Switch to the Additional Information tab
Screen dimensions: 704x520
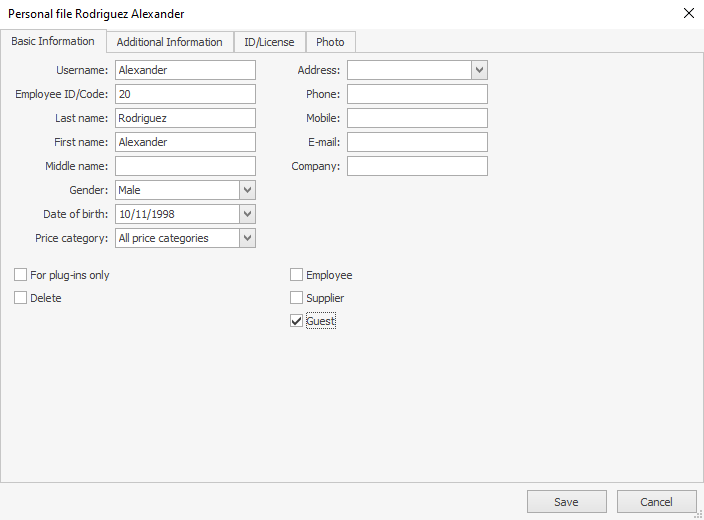point(169,42)
